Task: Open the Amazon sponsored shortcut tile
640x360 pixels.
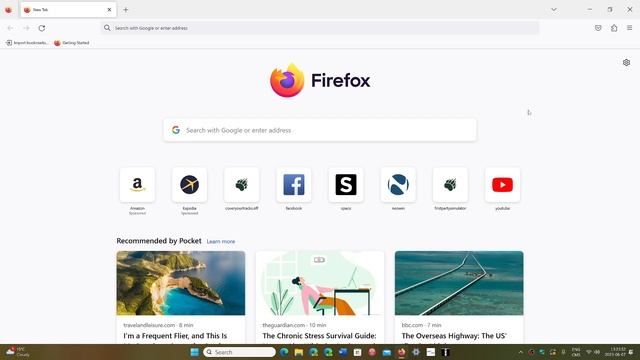Action: point(138,185)
